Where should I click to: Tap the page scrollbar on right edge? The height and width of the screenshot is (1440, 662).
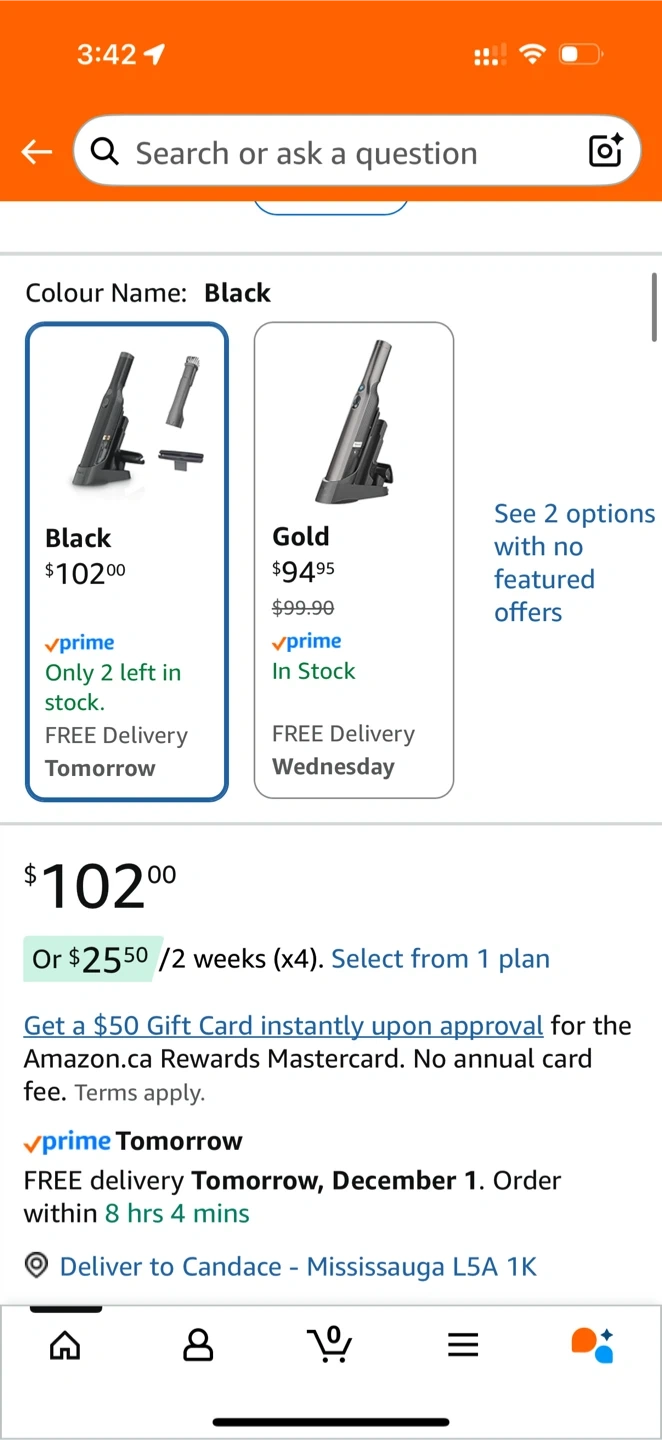pos(655,307)
